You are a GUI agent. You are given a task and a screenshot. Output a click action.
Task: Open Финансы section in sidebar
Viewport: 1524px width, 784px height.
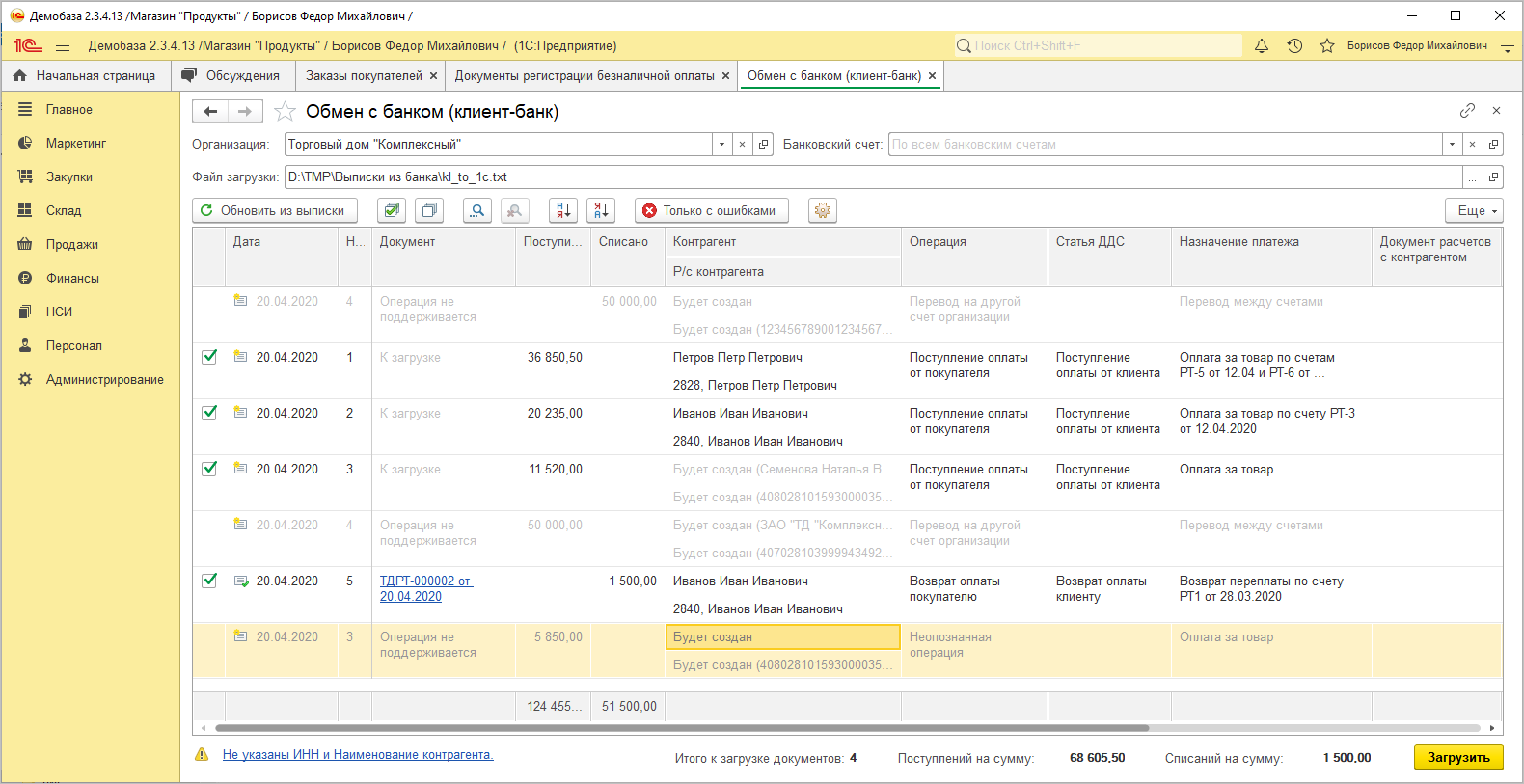point(72,278)
